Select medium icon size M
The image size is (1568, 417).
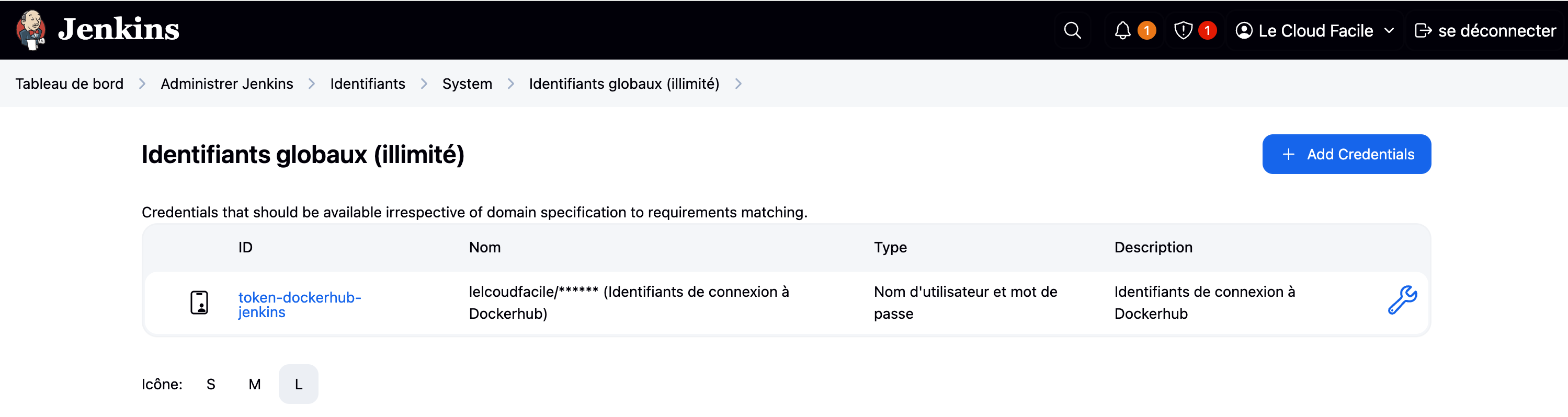(254, 384)
